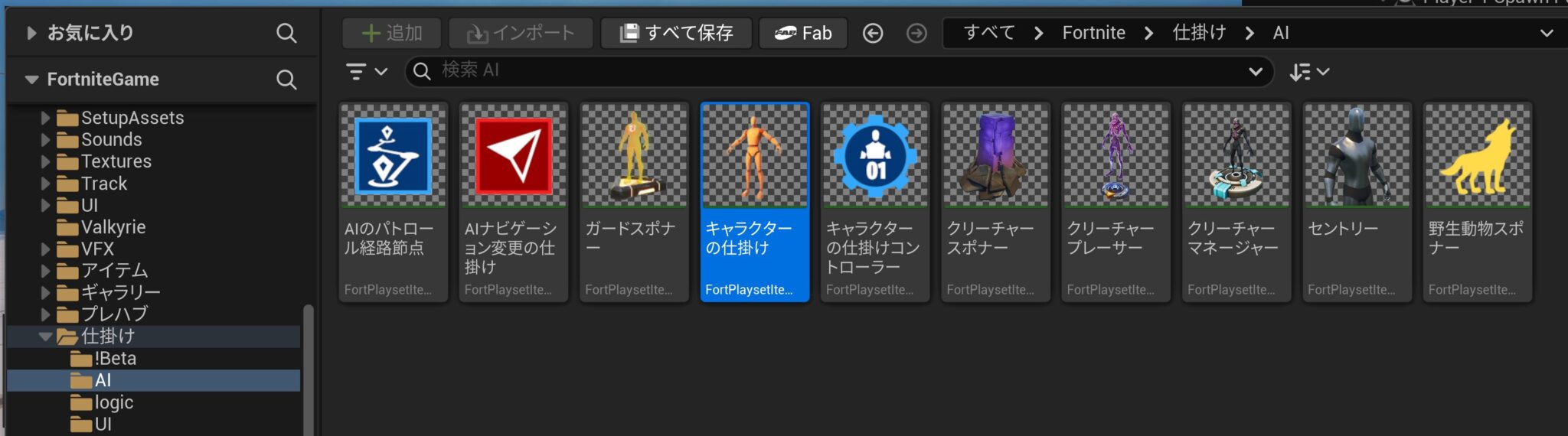Select the SetupAssets folder

click(x=132, y=118)
